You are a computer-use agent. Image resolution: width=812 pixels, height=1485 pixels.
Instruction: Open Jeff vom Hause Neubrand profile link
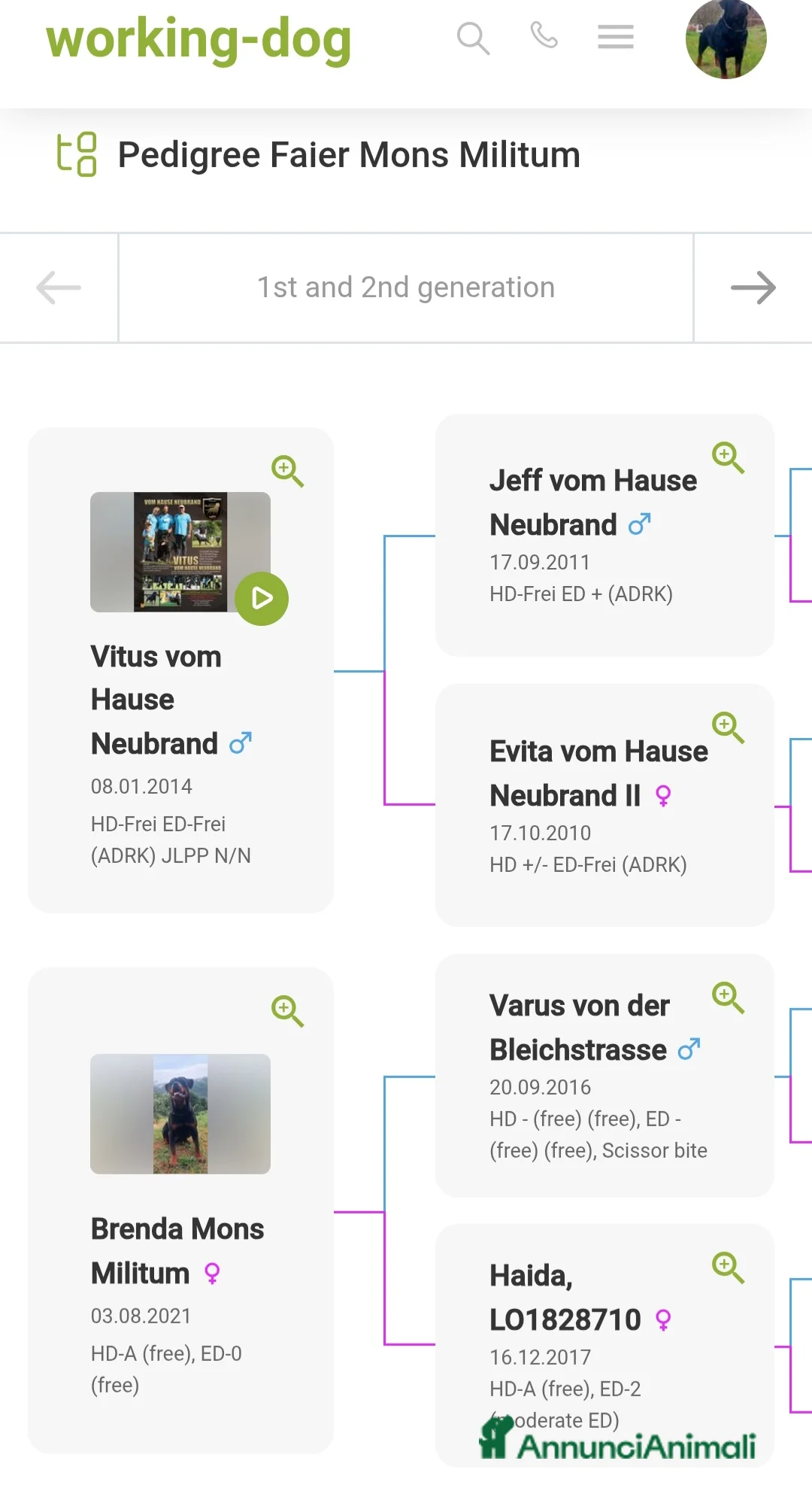pos(592,503)
